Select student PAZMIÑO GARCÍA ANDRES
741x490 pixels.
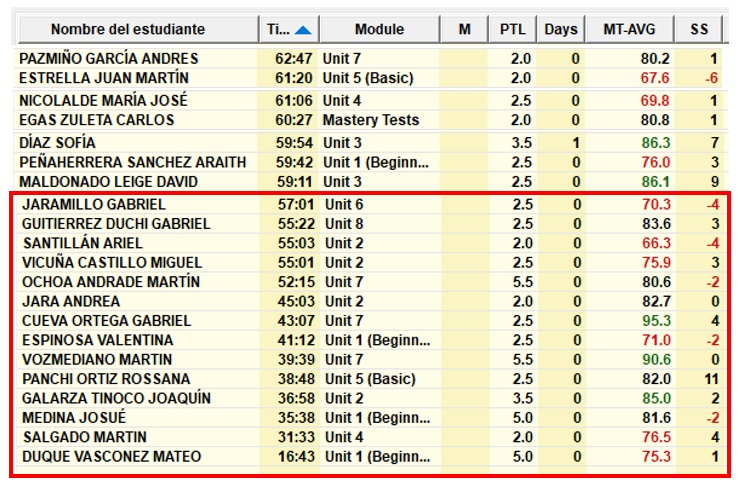pos(109,59)
